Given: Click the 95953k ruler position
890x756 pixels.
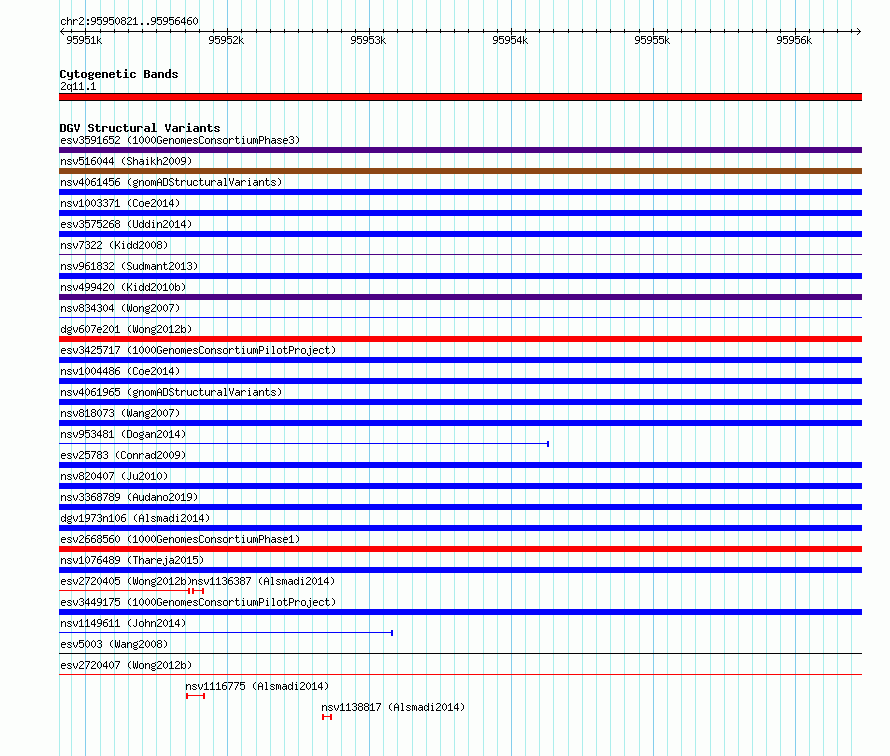Looking at the screenshot, I should pyautogui.click(x=368, y=40).
